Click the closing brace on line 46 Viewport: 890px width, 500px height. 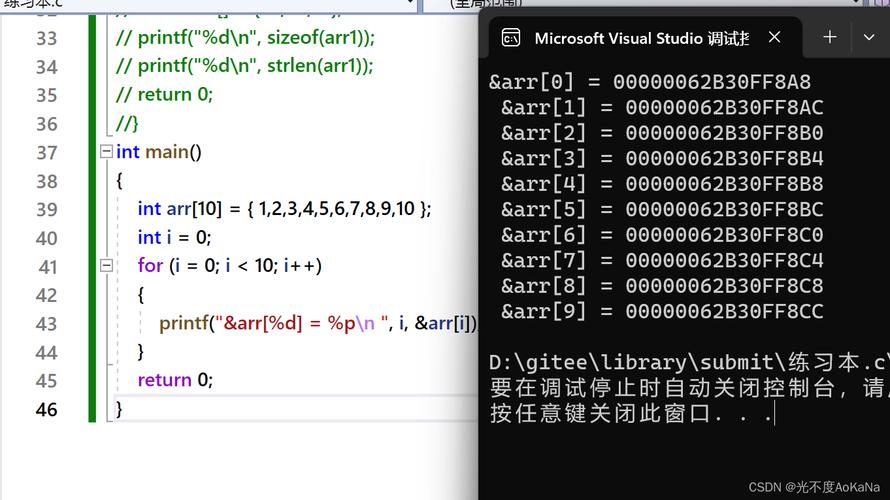tap(119, 409)
